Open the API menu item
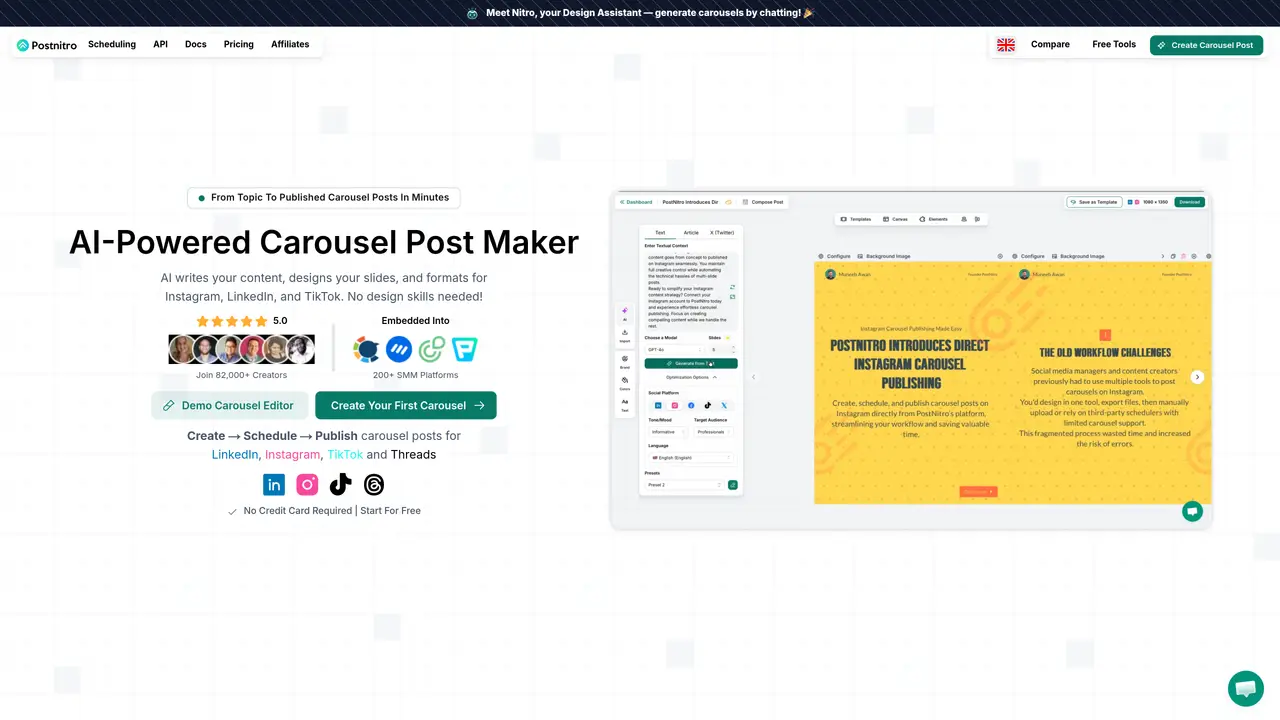The height and width of the screenshot is (720, 1280). [x=160, y=44]
